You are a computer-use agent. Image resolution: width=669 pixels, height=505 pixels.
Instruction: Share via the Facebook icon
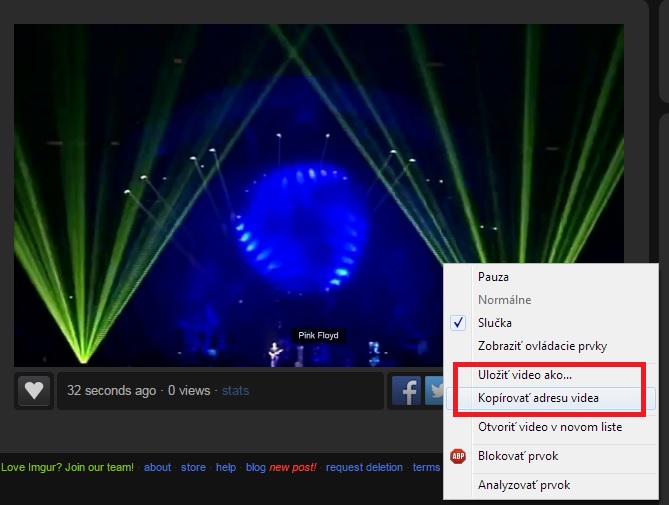click(x=407, y=390)
